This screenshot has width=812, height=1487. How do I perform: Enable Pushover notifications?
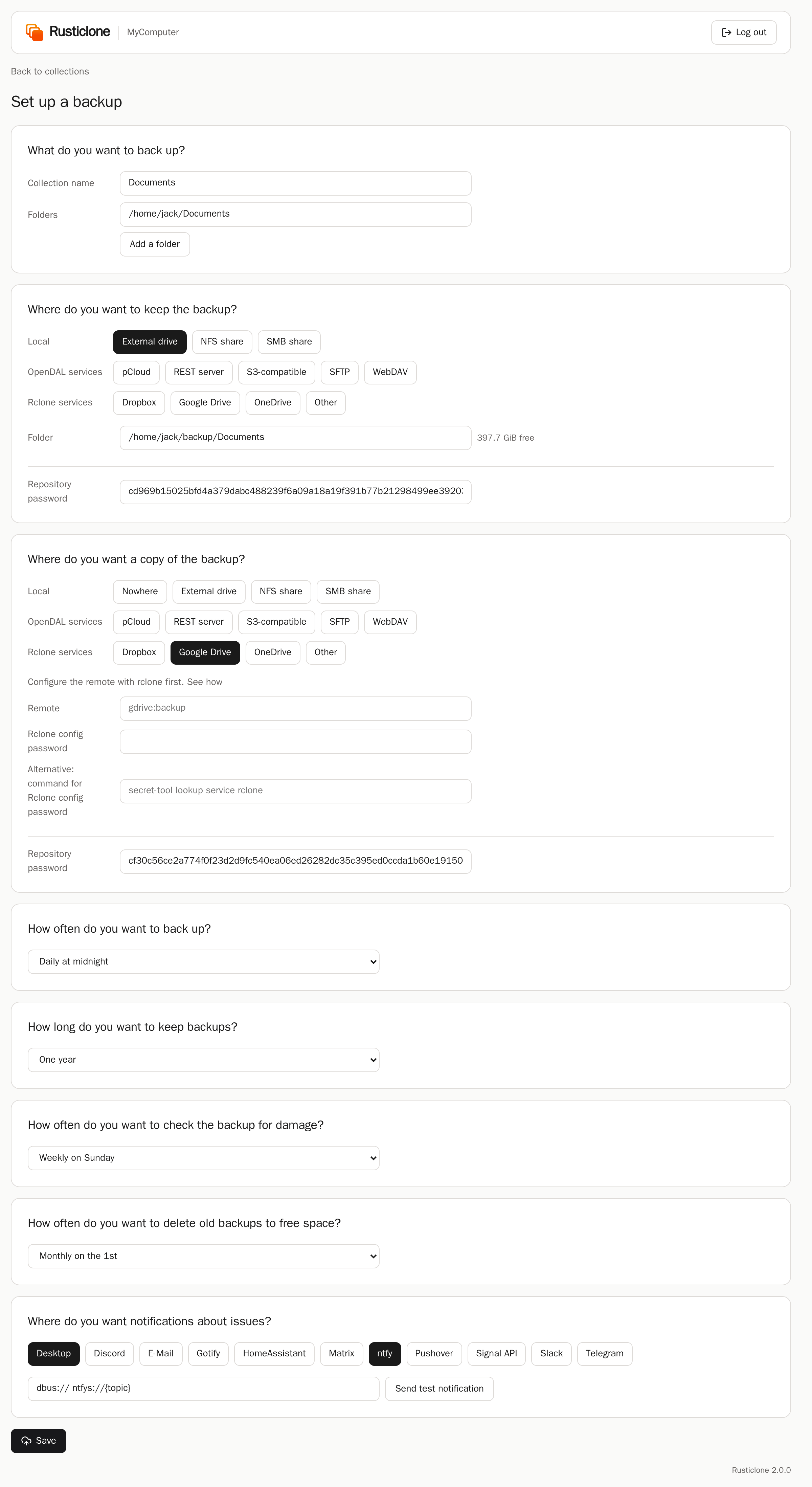(434, 1354)
